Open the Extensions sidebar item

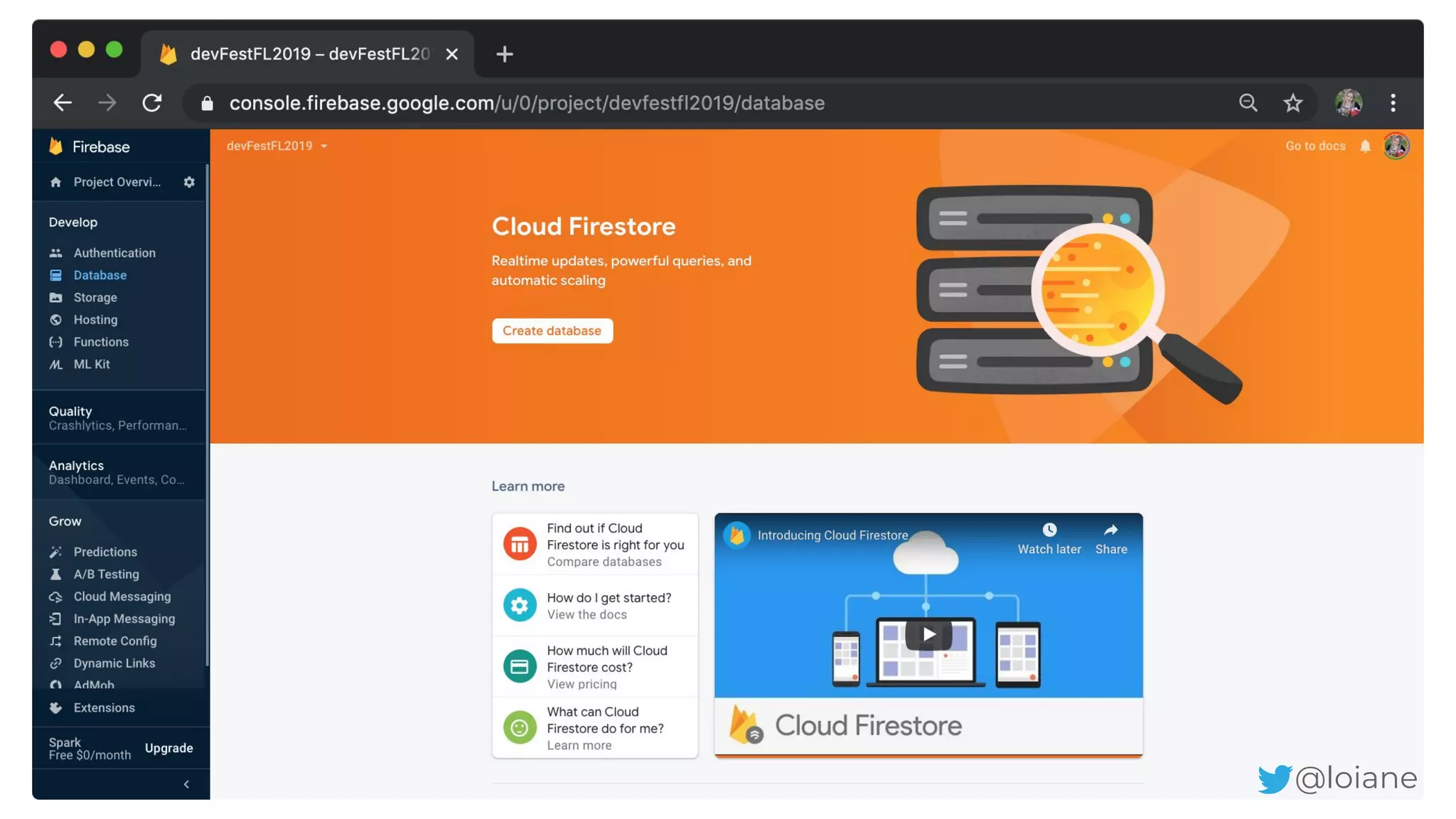(104, 708)
